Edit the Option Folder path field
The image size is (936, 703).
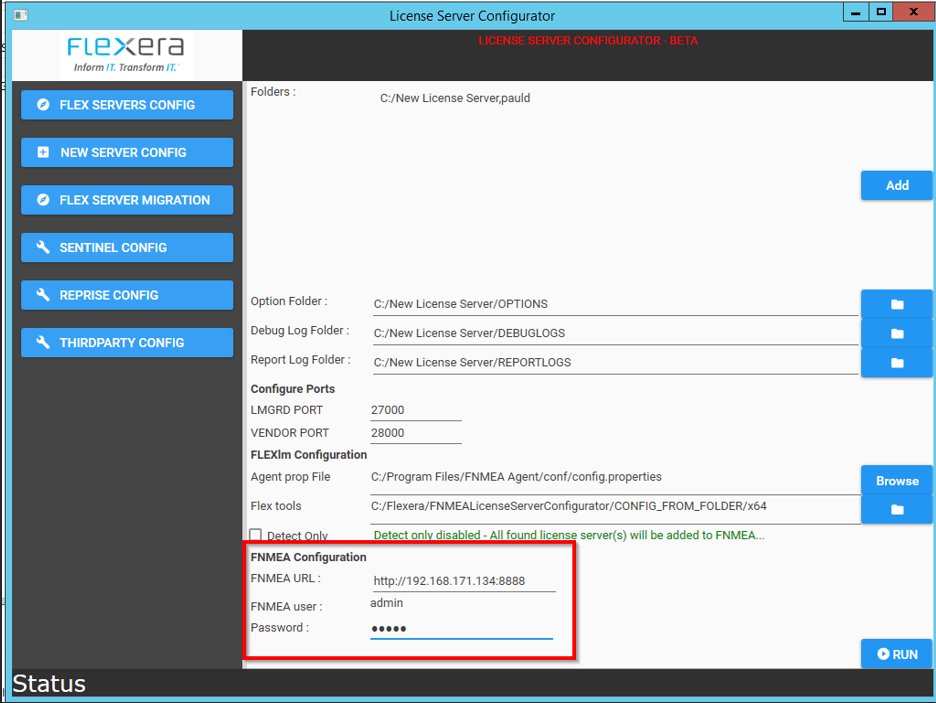pyautogui.click(x=615, y=304)
